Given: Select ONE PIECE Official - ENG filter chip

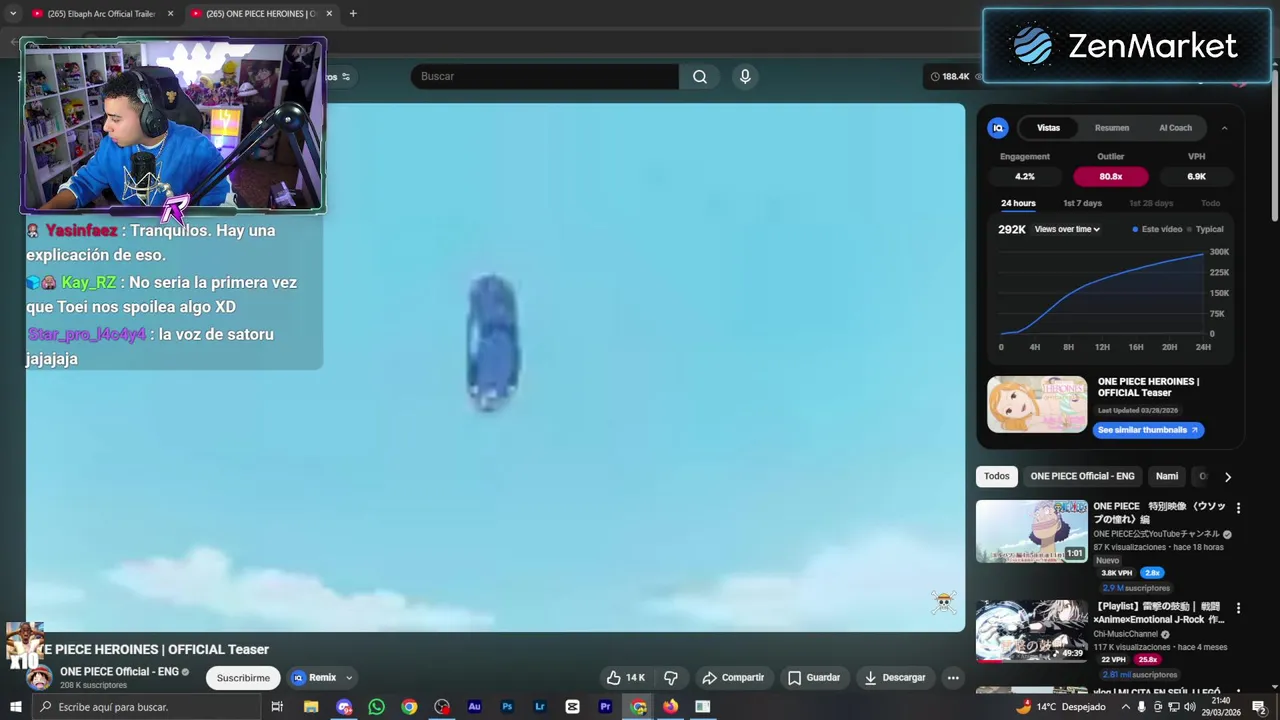Looking at the screenshot, I should click(1082, 477).
